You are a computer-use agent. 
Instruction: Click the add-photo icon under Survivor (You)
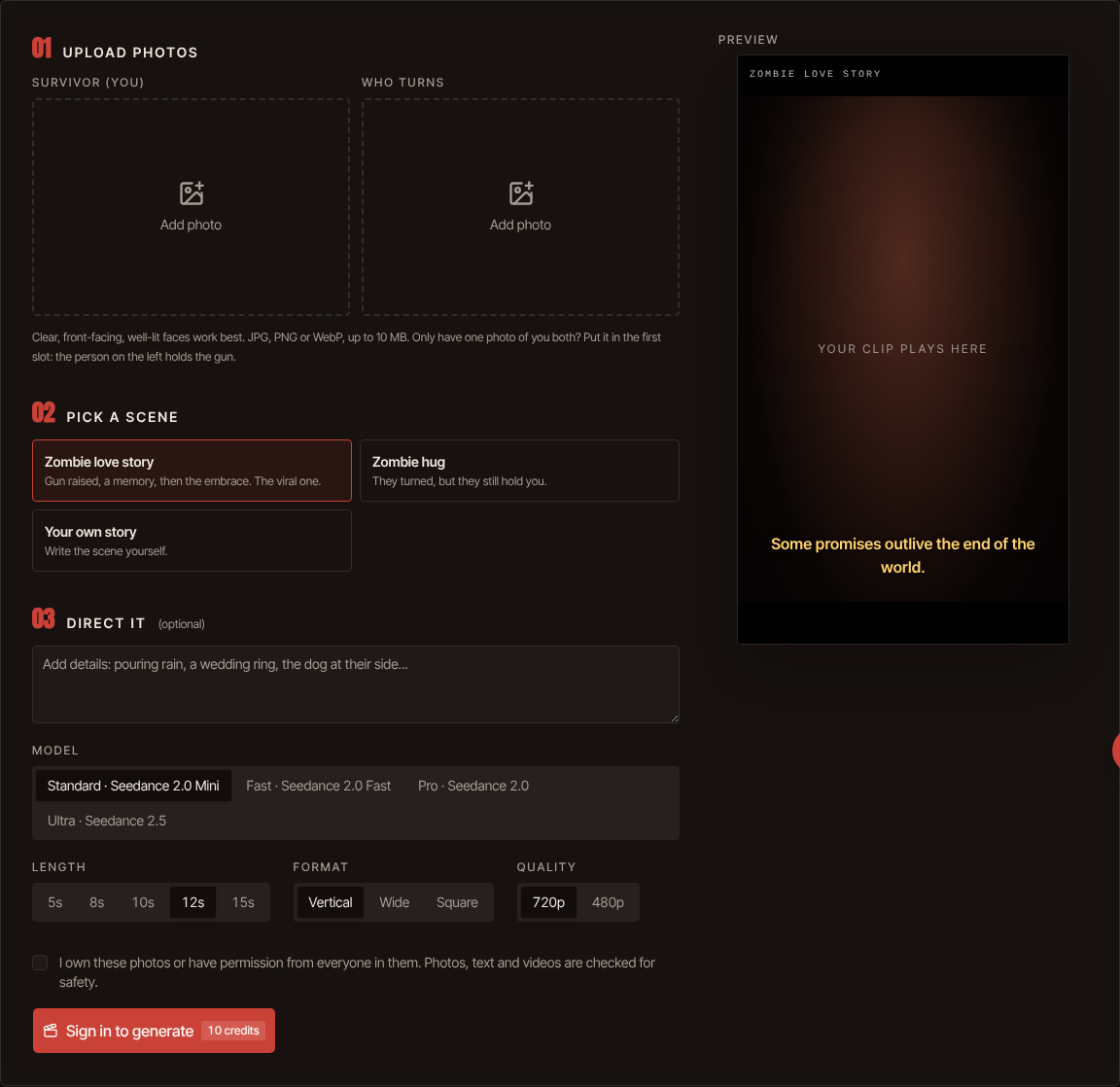click(192, 193)
